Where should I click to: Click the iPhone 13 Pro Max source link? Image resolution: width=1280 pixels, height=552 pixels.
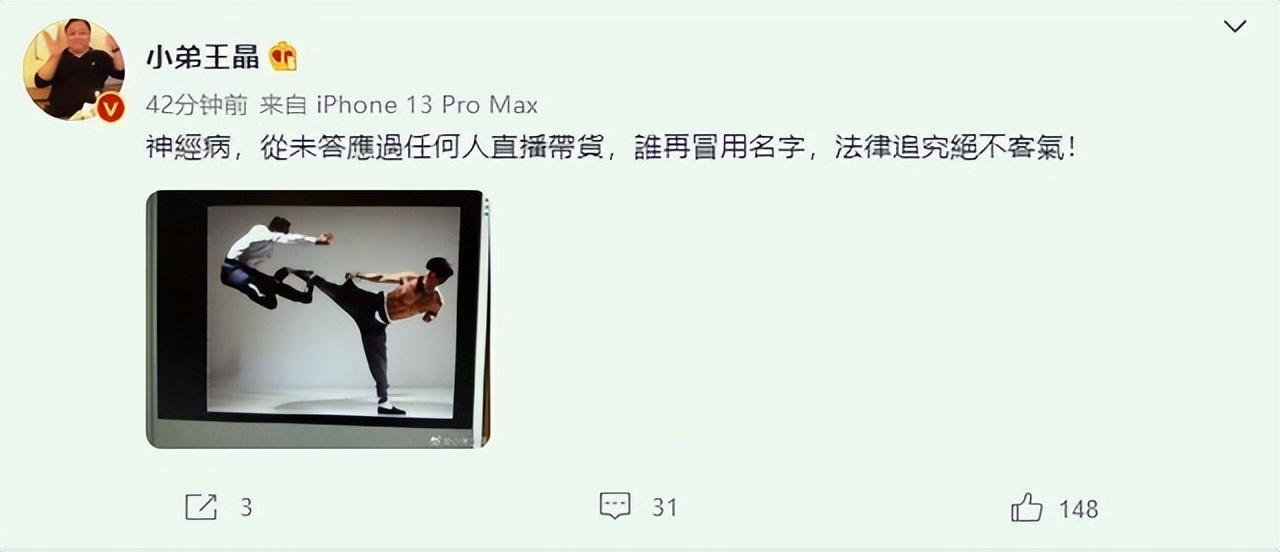click(427, 105)
